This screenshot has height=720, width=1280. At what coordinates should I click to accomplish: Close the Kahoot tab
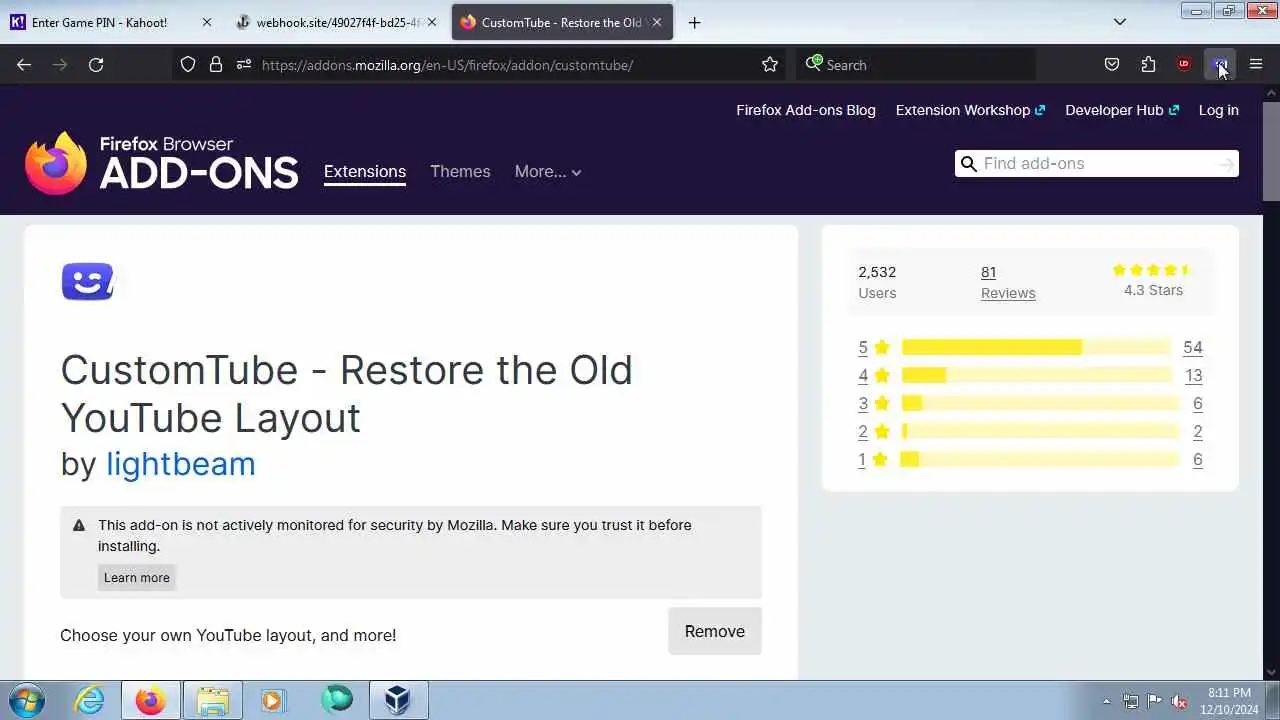[207, 22]
